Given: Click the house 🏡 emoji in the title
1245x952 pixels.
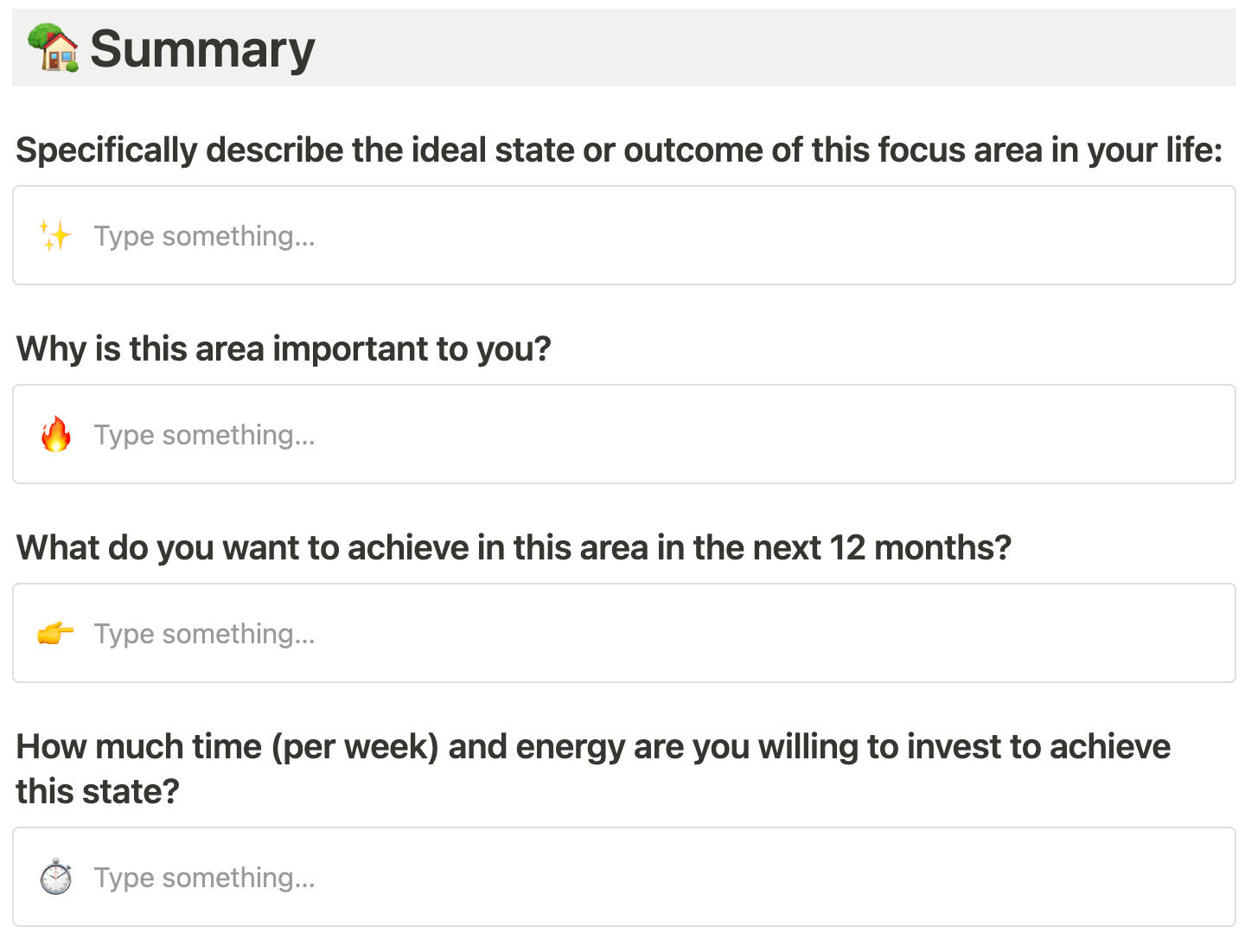Looking at the screenshot, I should coord(54,48).
